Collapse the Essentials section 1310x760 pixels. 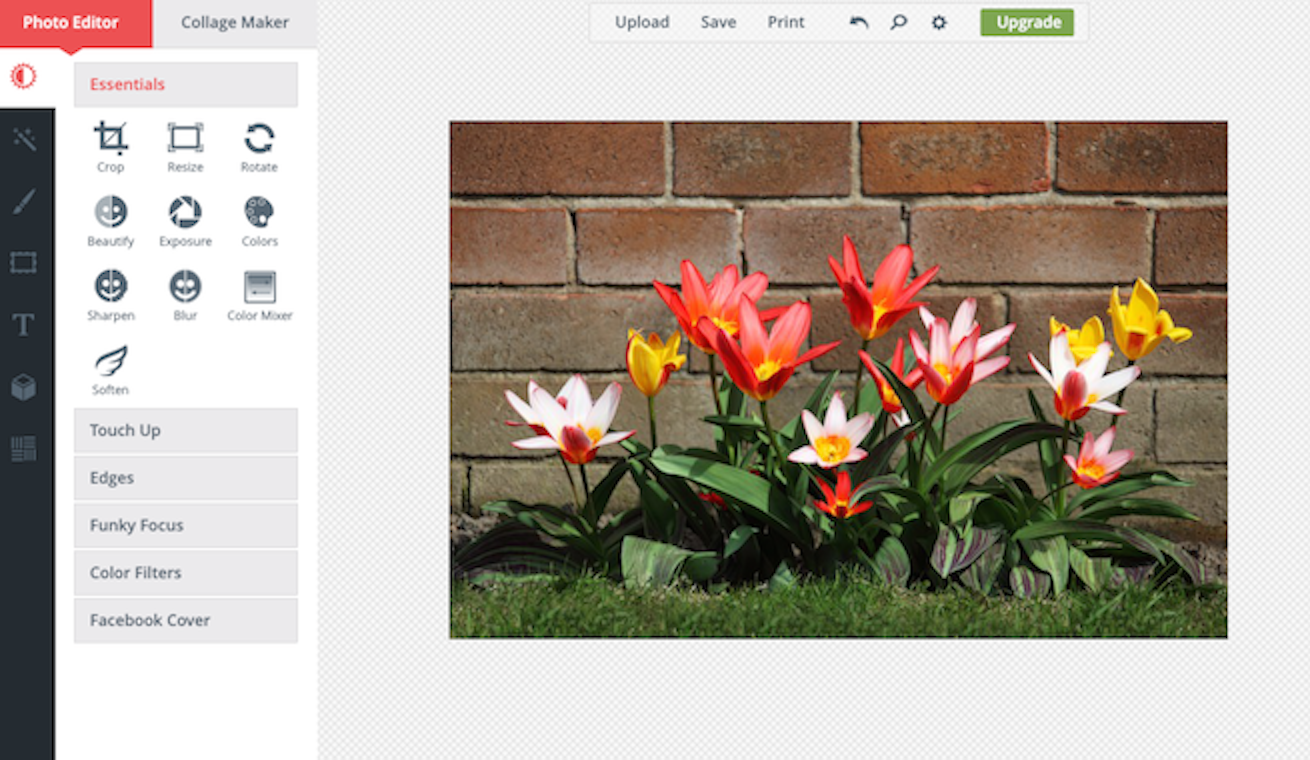pyautogui.click(x=186, y=84)
